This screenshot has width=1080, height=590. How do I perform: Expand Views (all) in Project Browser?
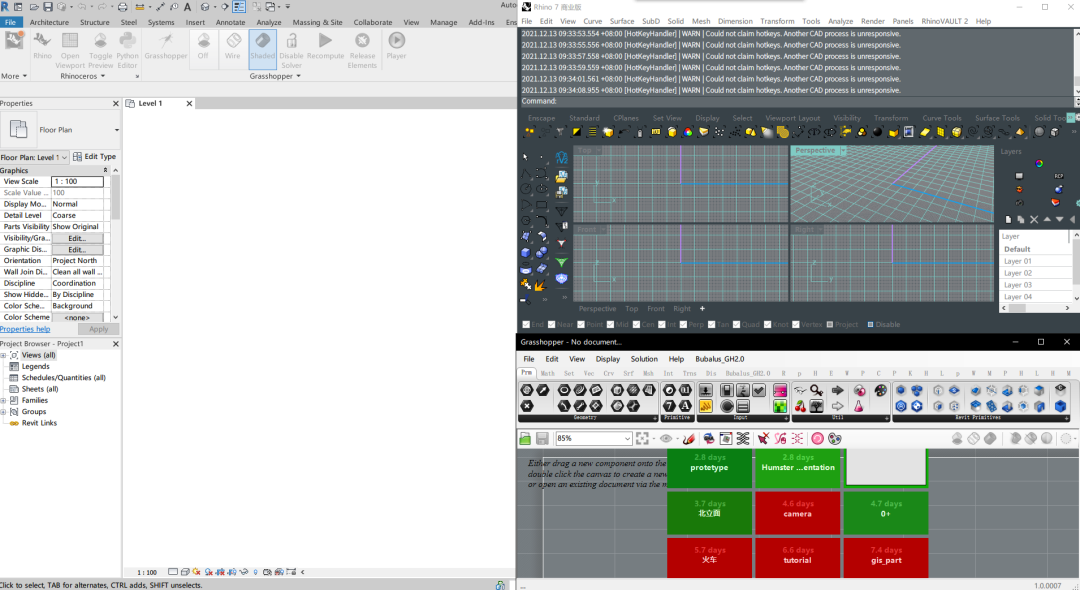pyautogui.click(x=3, y=355)
